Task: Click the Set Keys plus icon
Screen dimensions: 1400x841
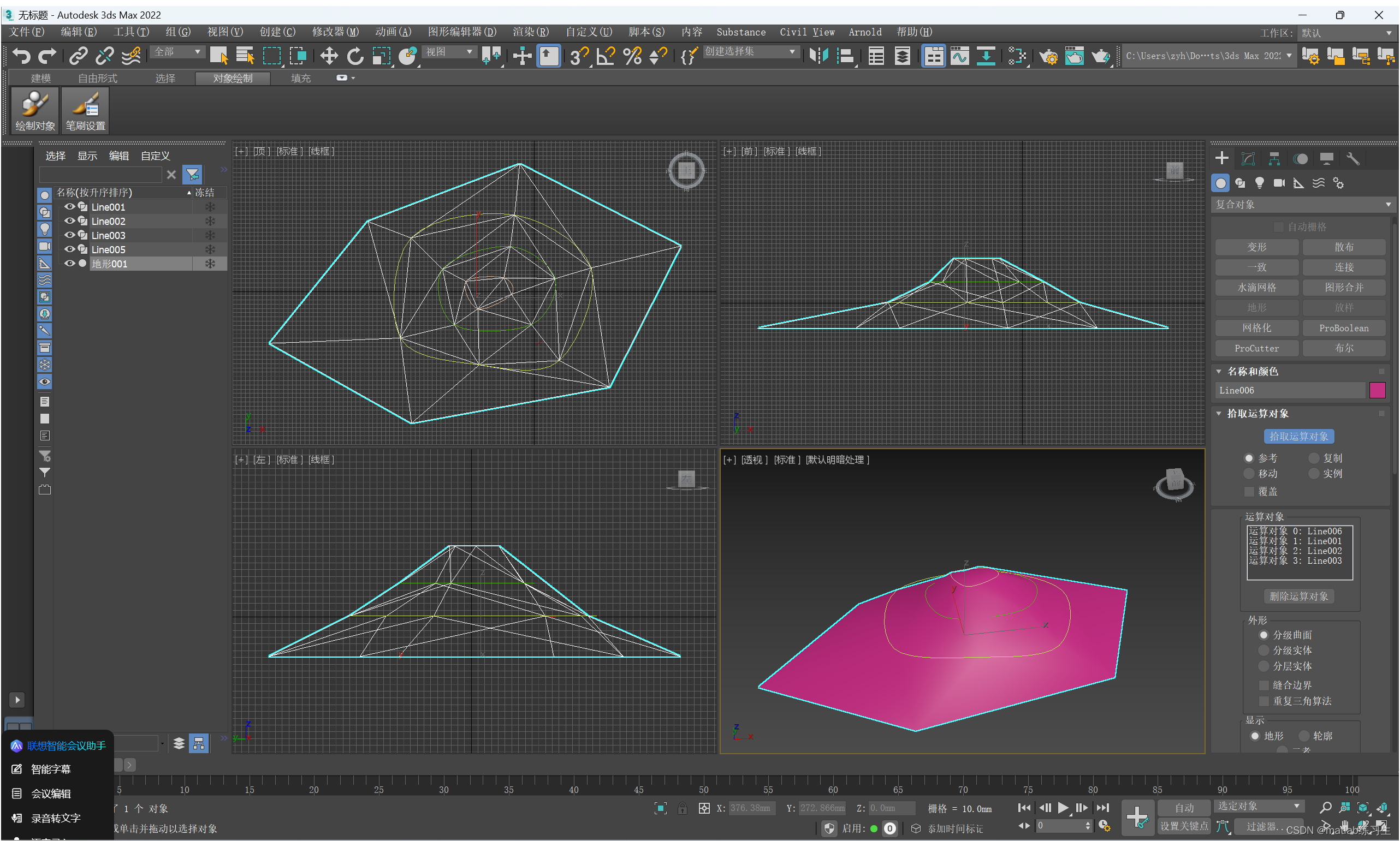Action: [1137, 817]
